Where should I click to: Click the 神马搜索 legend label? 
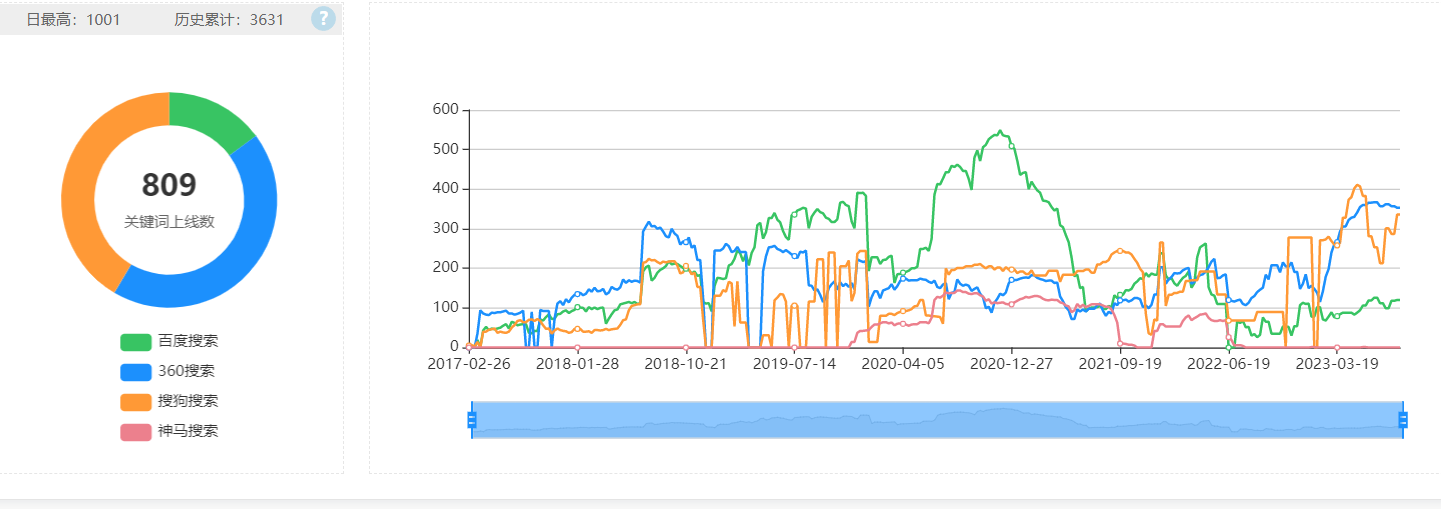coord(188,431)
